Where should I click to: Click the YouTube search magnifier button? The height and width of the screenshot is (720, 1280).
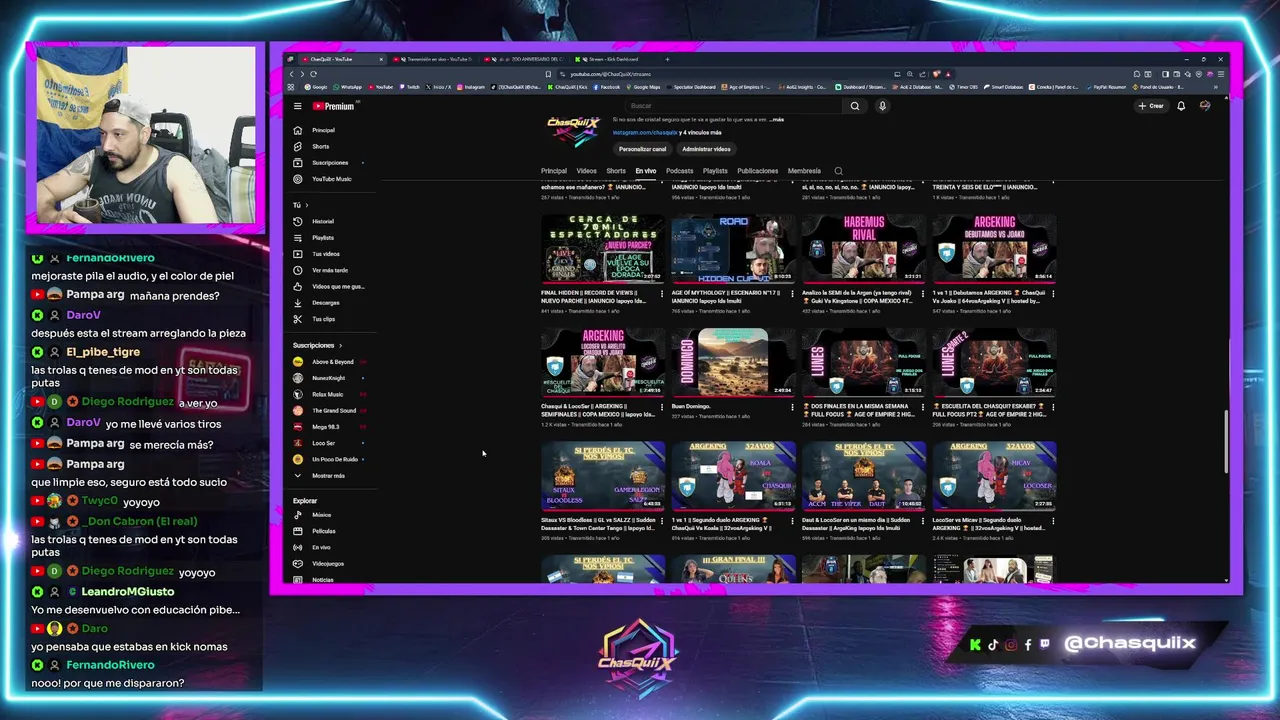[x=854, y=106]
